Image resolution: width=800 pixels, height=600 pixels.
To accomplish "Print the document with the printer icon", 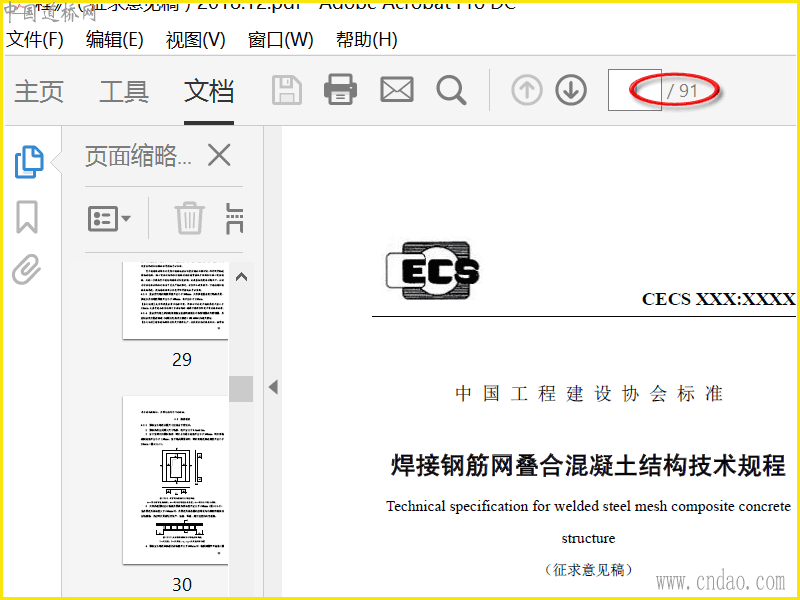I will (x=340, y=90).
